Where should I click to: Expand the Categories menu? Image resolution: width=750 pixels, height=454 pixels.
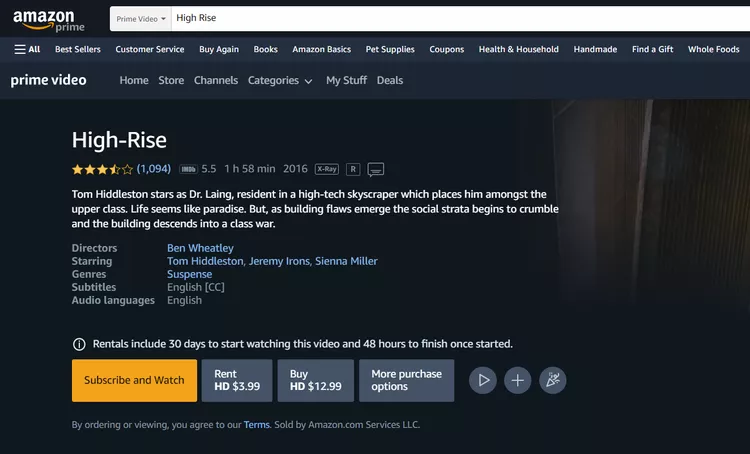[280, 80]
